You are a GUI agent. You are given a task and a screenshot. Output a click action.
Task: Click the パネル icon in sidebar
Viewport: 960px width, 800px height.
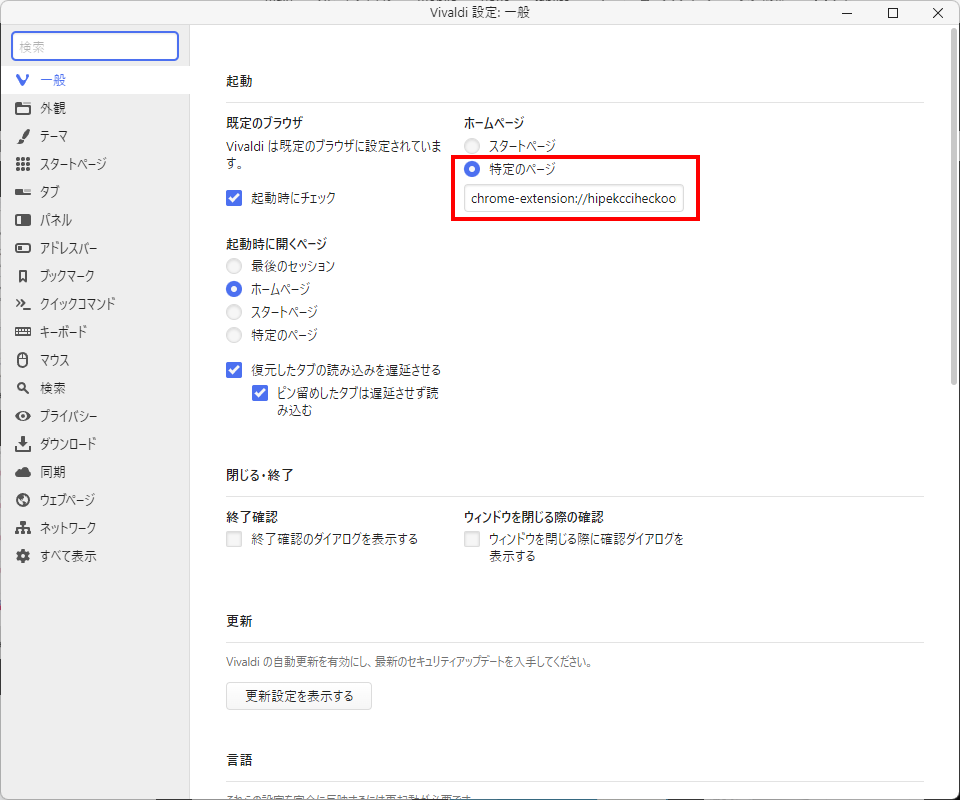[23, 220]
